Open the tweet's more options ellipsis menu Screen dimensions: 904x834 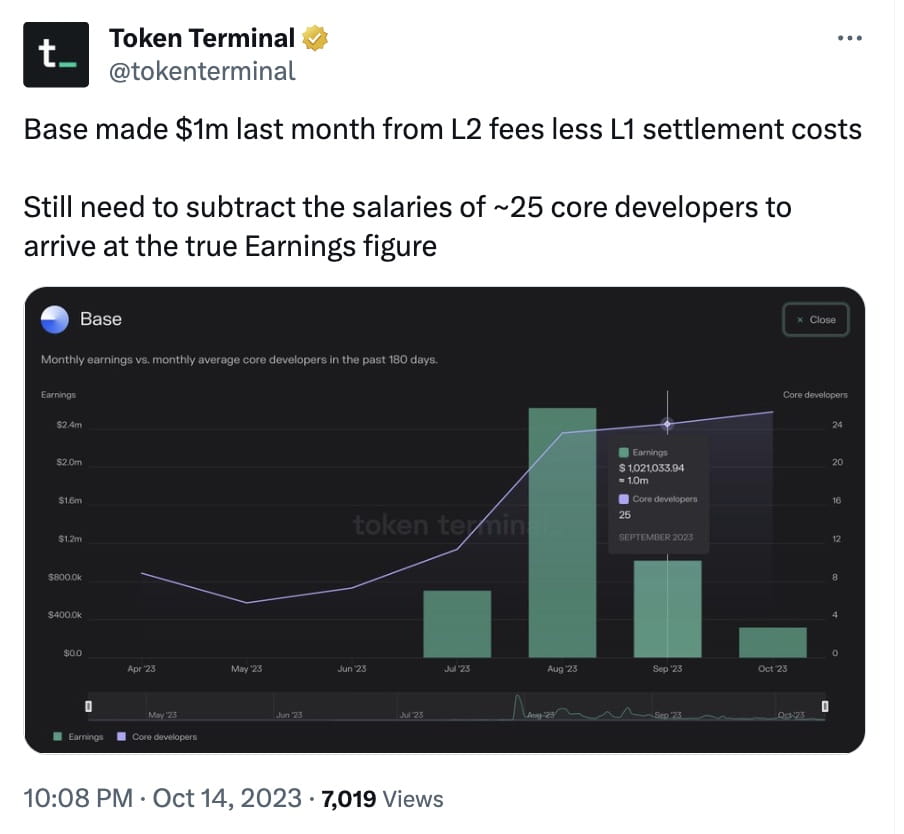850,36
